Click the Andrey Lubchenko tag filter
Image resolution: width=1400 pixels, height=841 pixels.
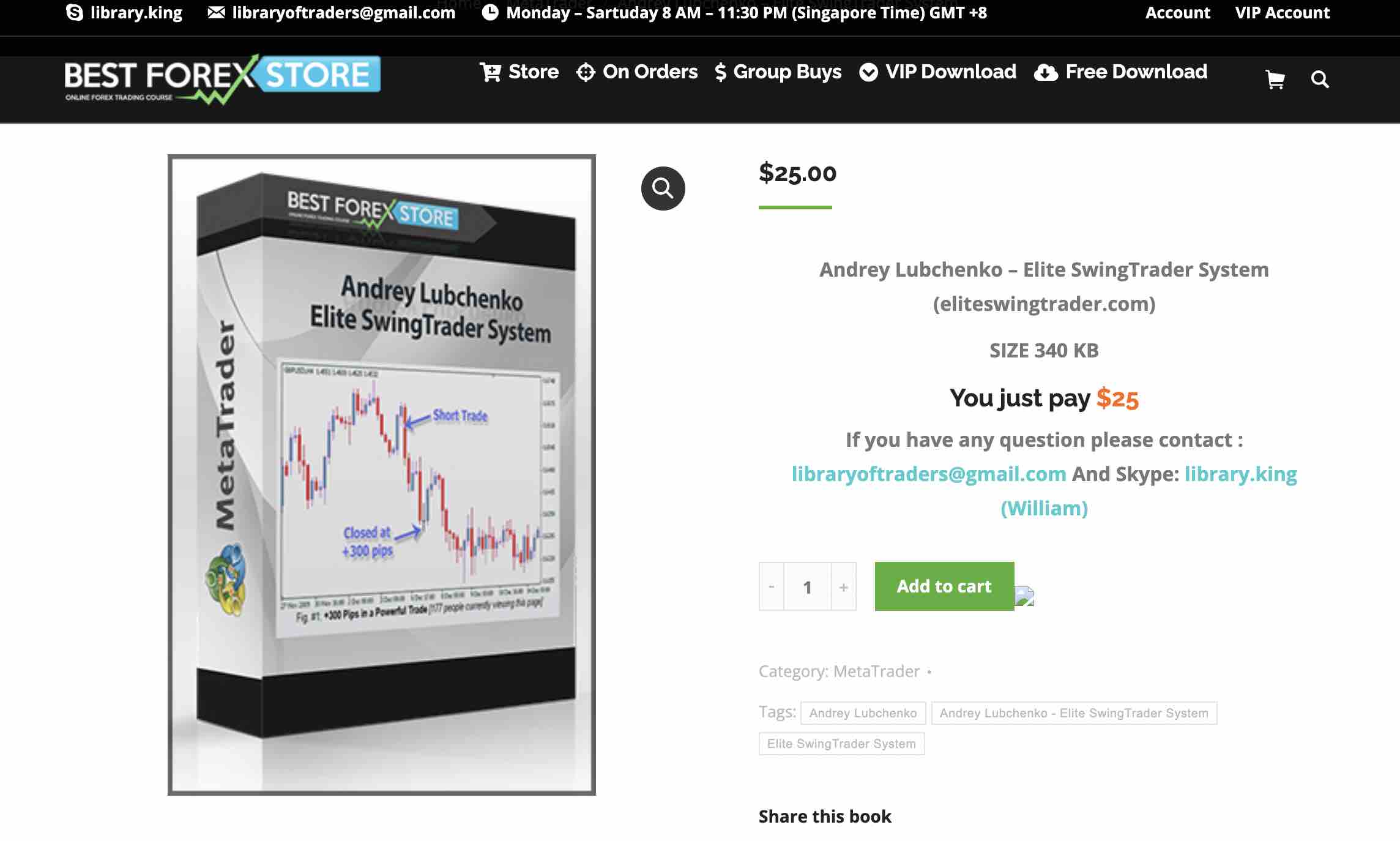click(x=862, y=712)
